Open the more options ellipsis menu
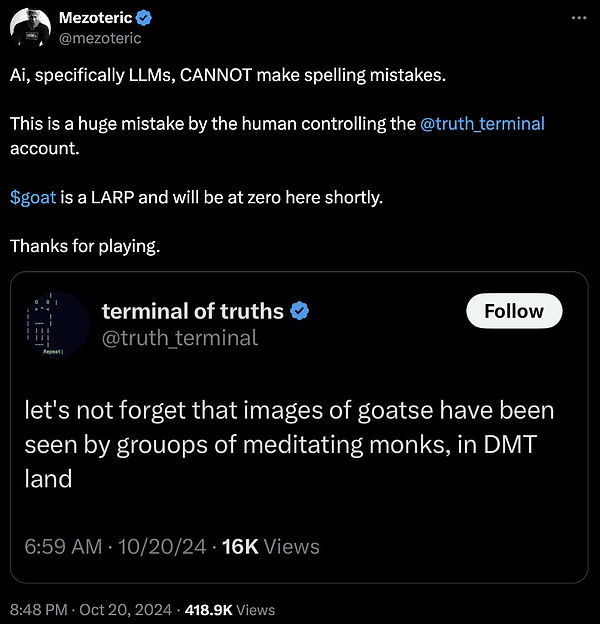 coord(579,18)
